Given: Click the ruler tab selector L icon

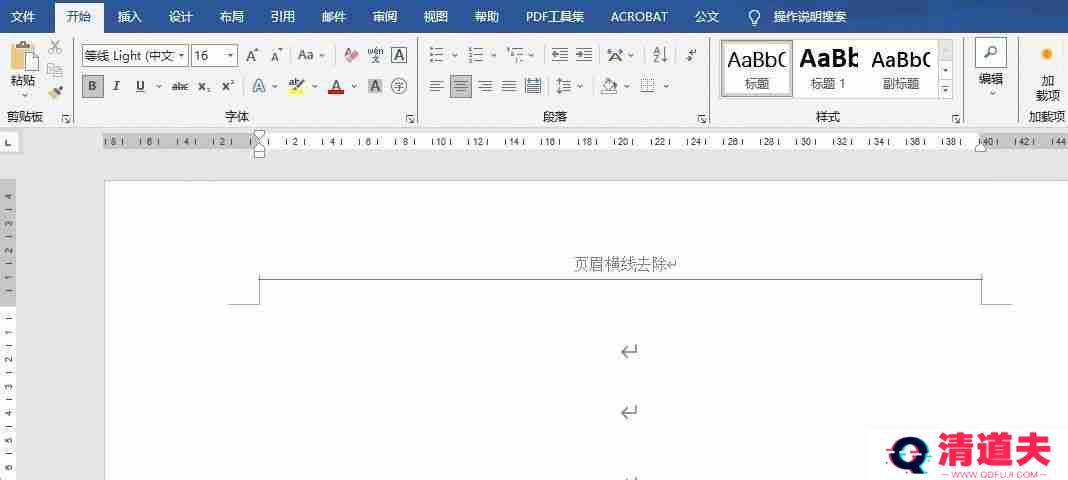Looking at the screenshot, I should (x=8, y=143).
